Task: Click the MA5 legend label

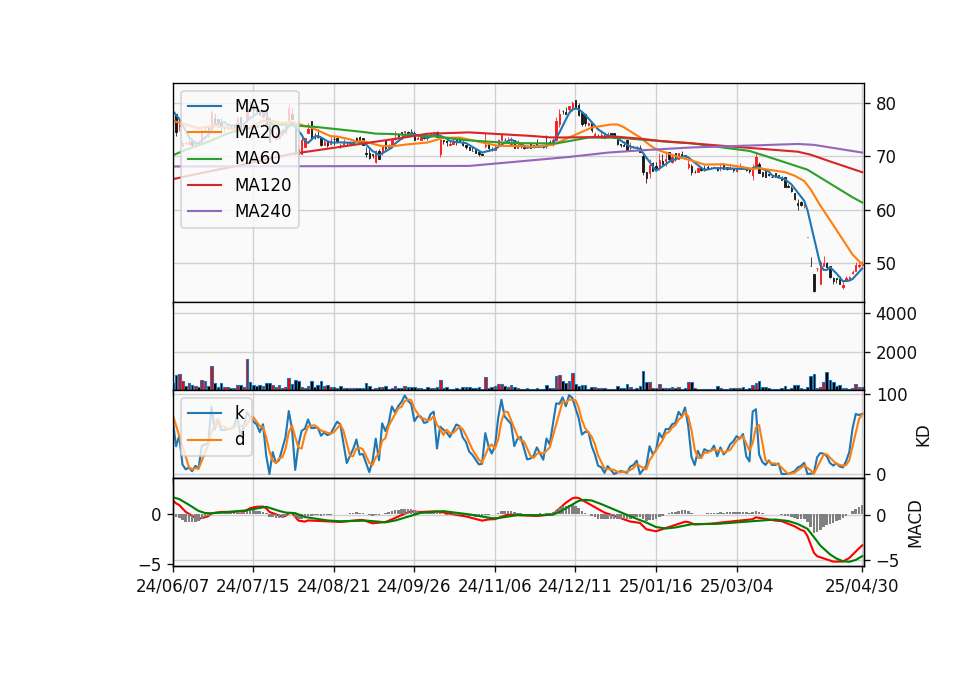Action: 252,106
